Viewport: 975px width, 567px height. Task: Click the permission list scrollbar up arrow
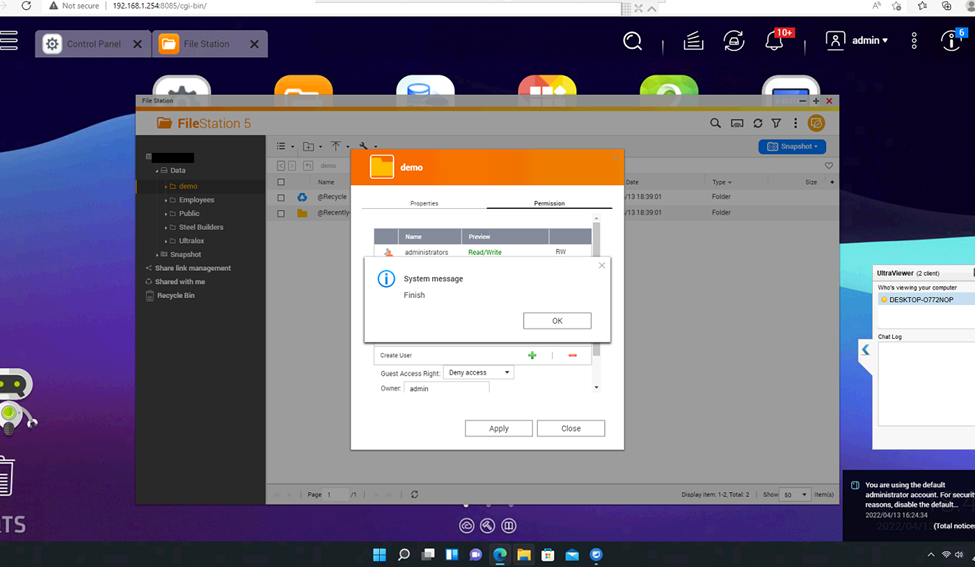pyautogui.click(x=596, y=218)
